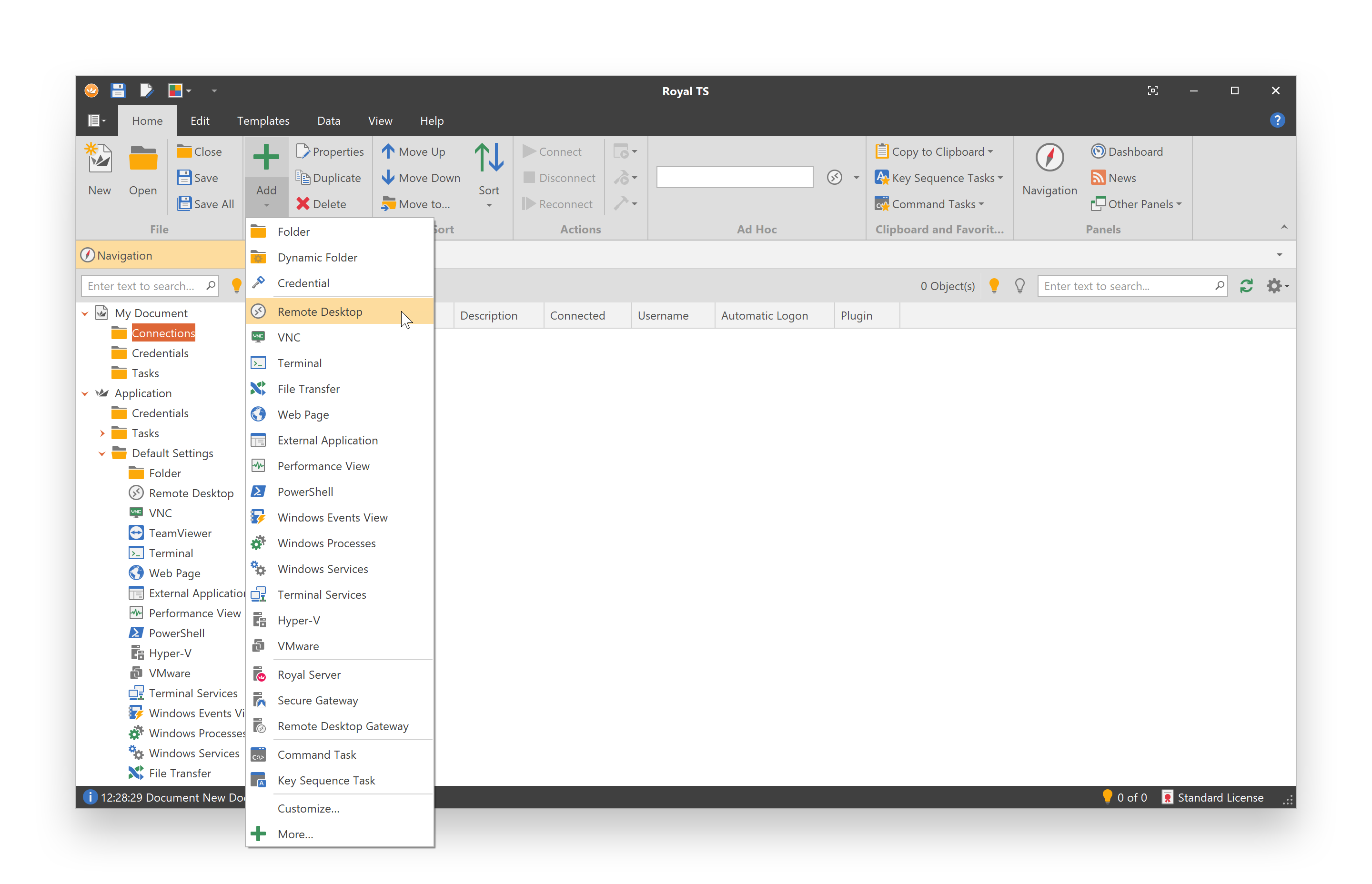Click in the Ad Hoc text input field

coord(734,177)
